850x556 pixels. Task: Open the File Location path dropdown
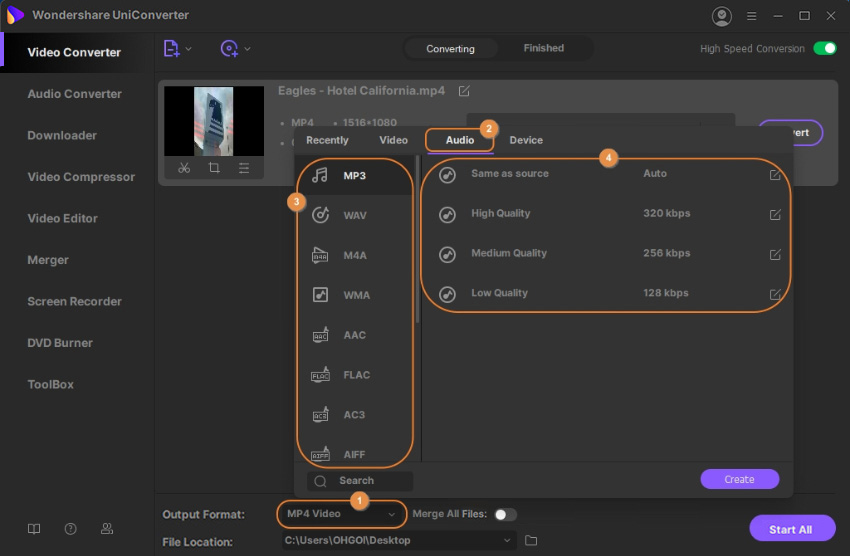click(x=507, y=541)
